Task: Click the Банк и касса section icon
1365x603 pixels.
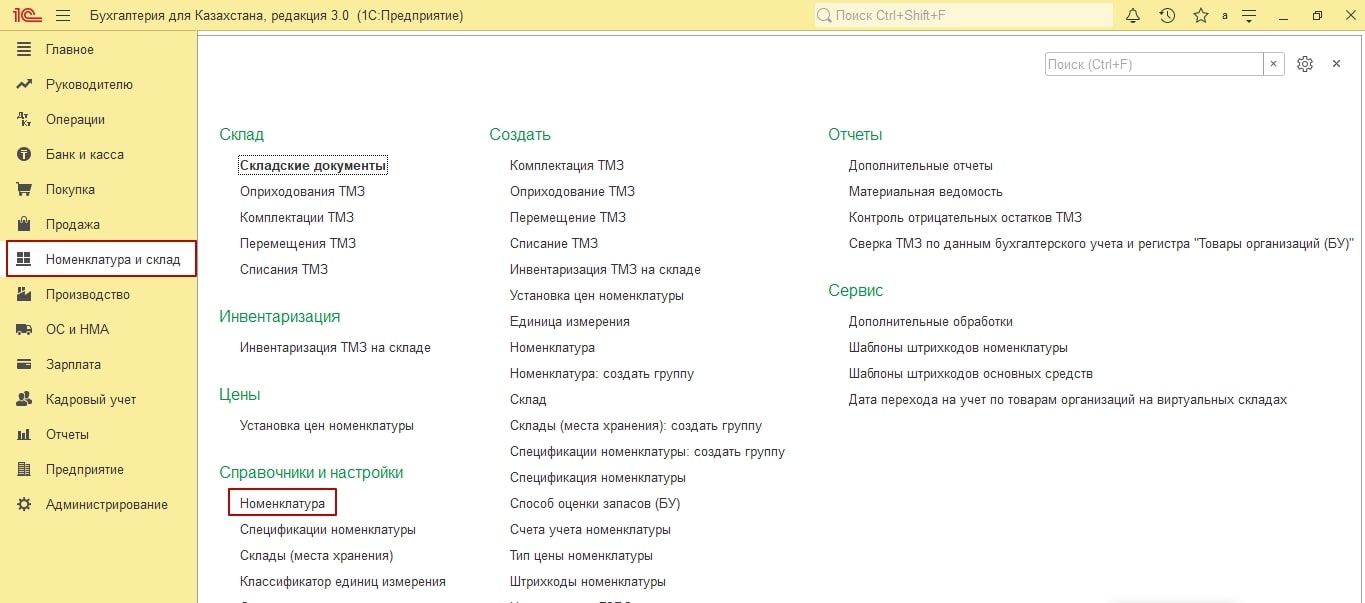Action: [25, 155]
